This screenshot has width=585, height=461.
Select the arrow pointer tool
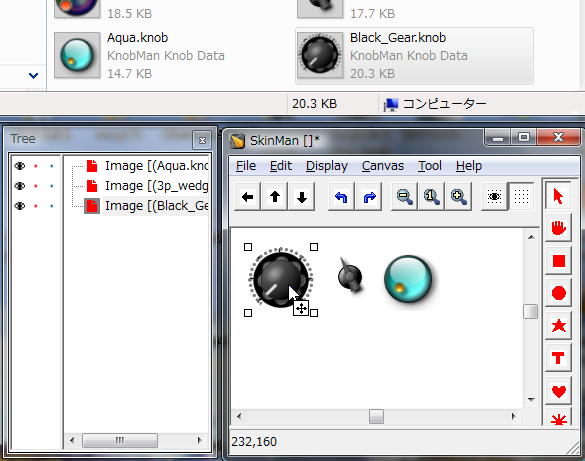(x=558, y=196)
